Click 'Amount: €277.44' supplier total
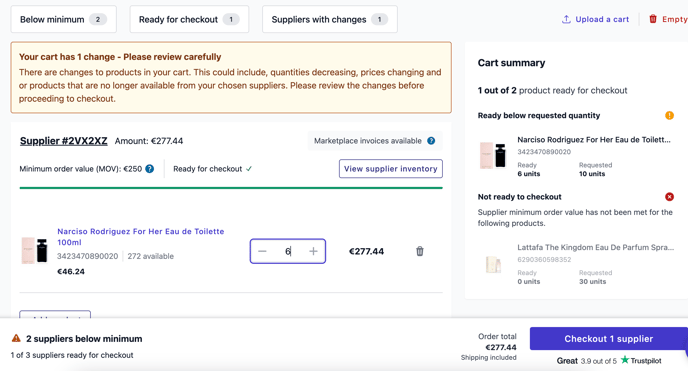Screen dimensions: 688x371 point(149,141)
